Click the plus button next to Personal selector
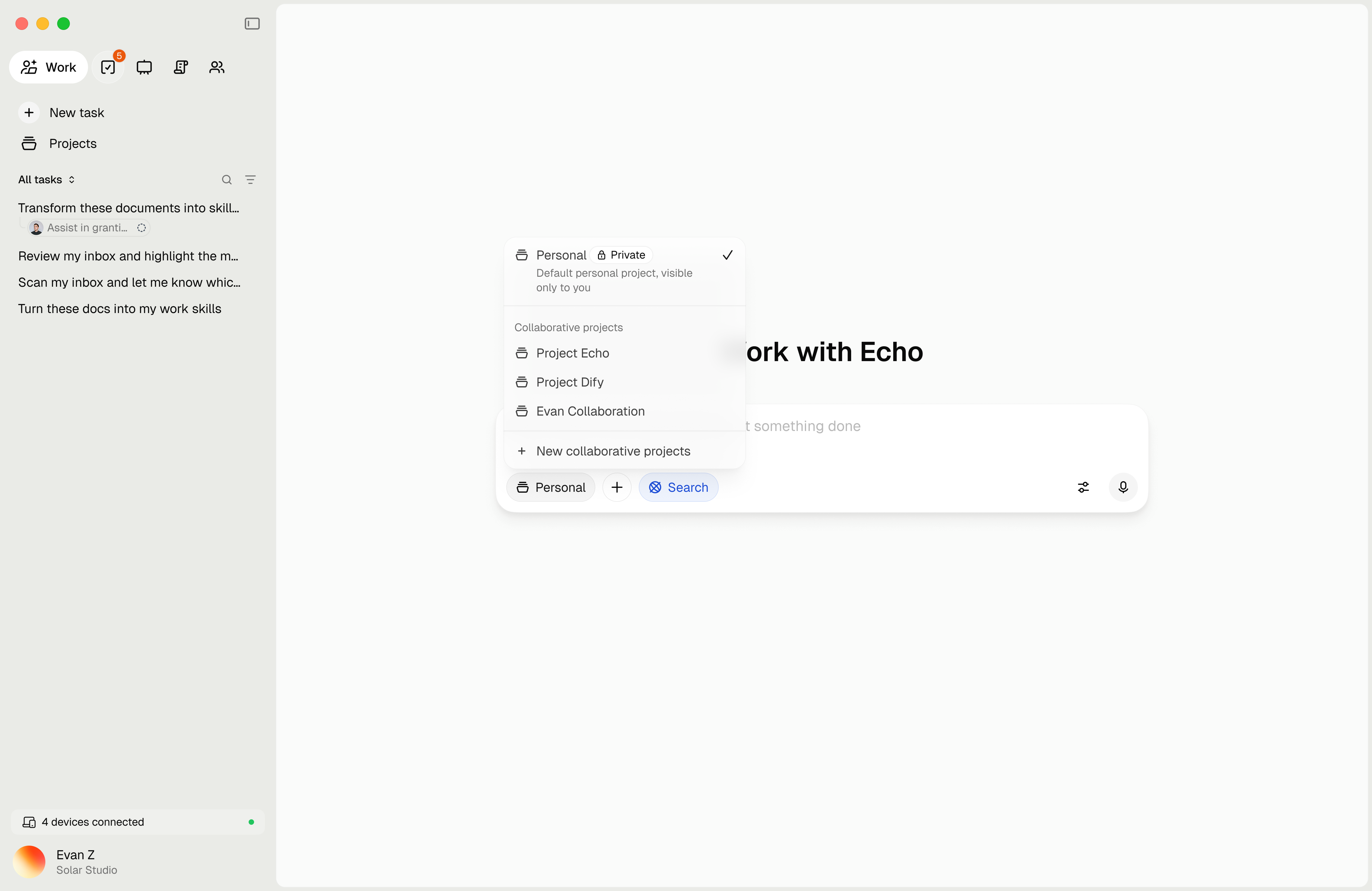1372x891 pixels. pos(616,487)
